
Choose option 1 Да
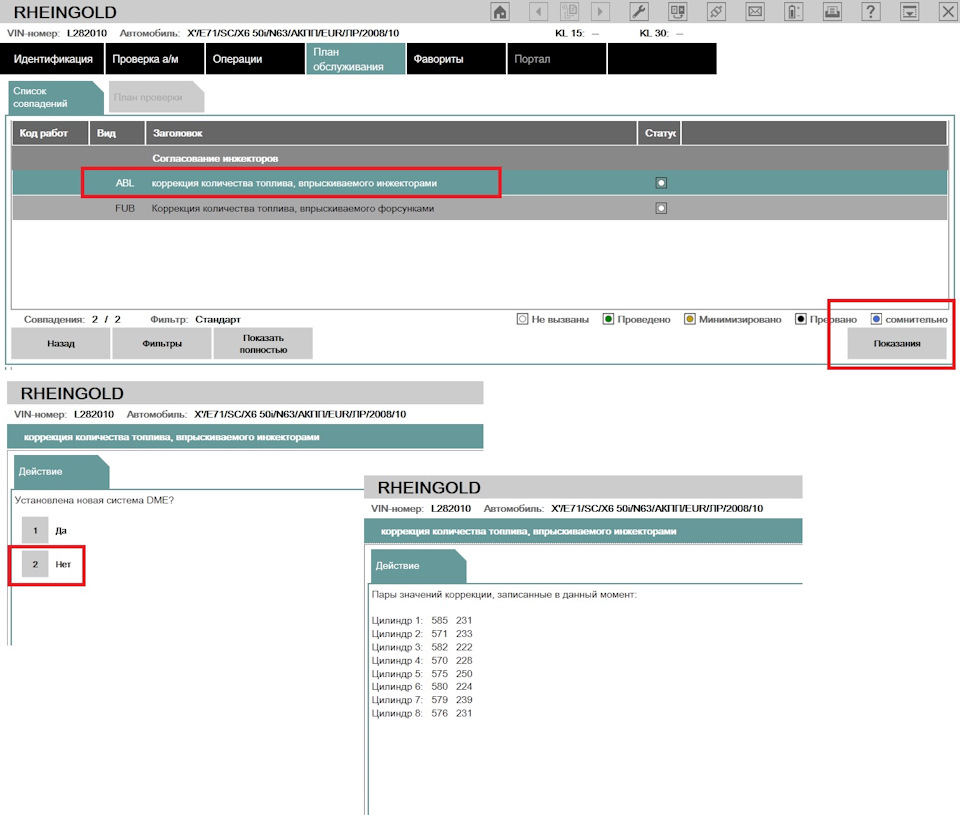pos(36,530)
